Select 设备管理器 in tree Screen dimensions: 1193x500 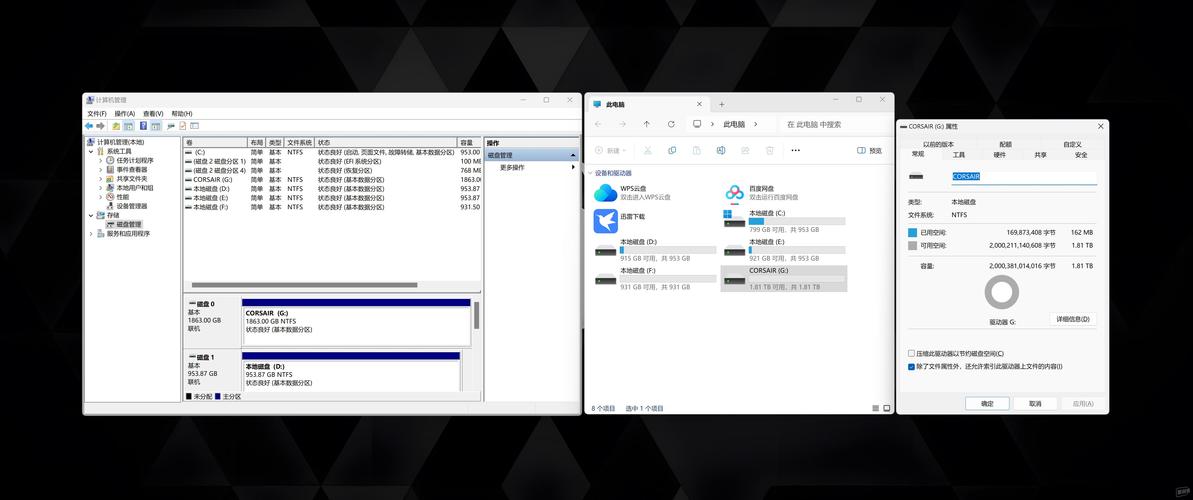coord(126,206)
